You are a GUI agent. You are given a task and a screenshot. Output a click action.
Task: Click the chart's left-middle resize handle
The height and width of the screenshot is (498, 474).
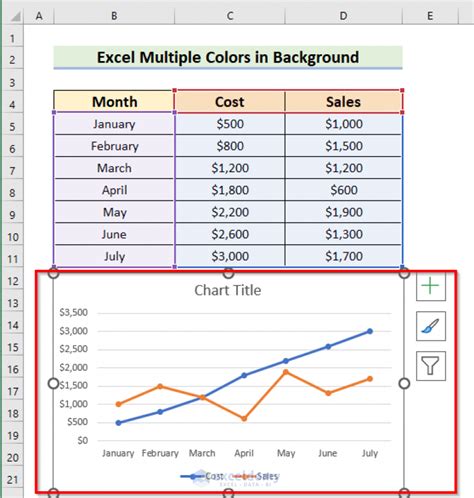pyautogui.click(x=53, y=383)
